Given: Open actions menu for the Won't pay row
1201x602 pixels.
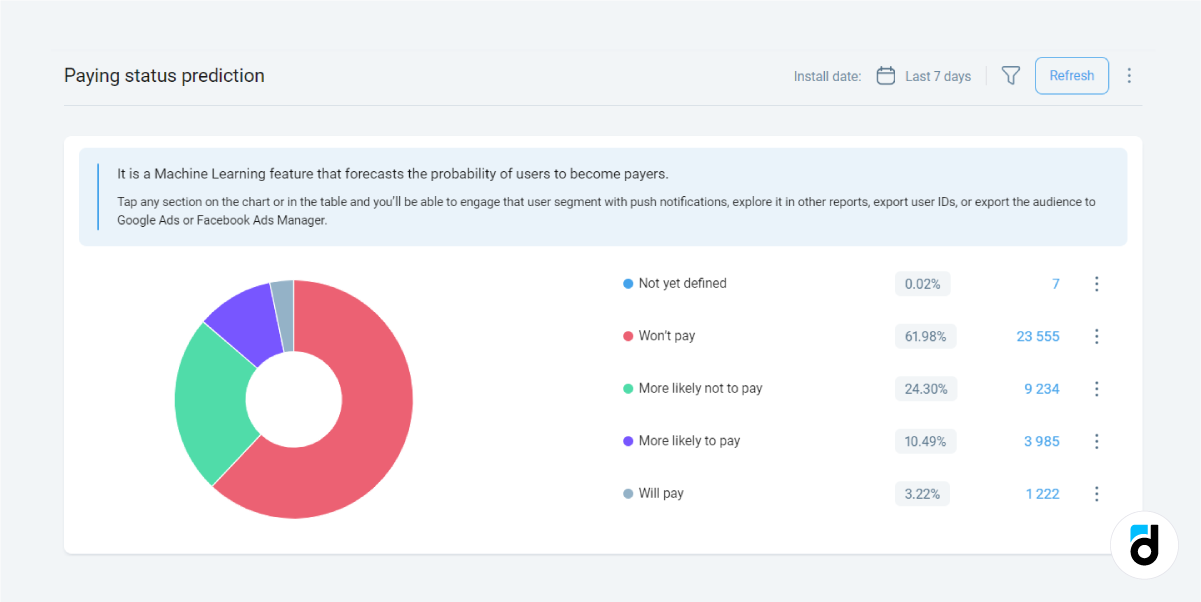Looking at the screenshot, I should click(x=1096, y=336).
